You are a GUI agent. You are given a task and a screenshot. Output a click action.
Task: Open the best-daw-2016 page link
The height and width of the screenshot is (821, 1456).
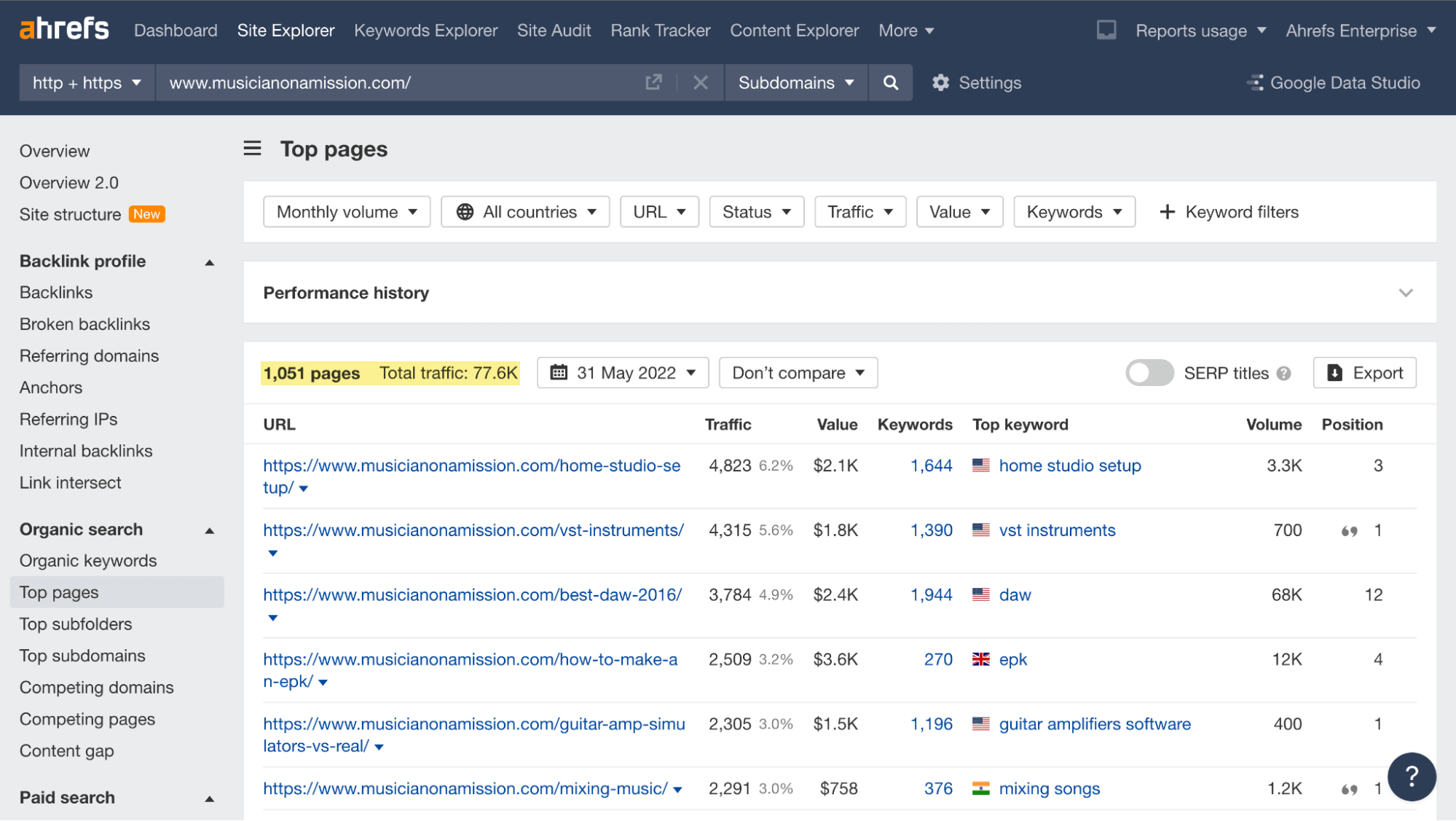[x=473, y=594]
